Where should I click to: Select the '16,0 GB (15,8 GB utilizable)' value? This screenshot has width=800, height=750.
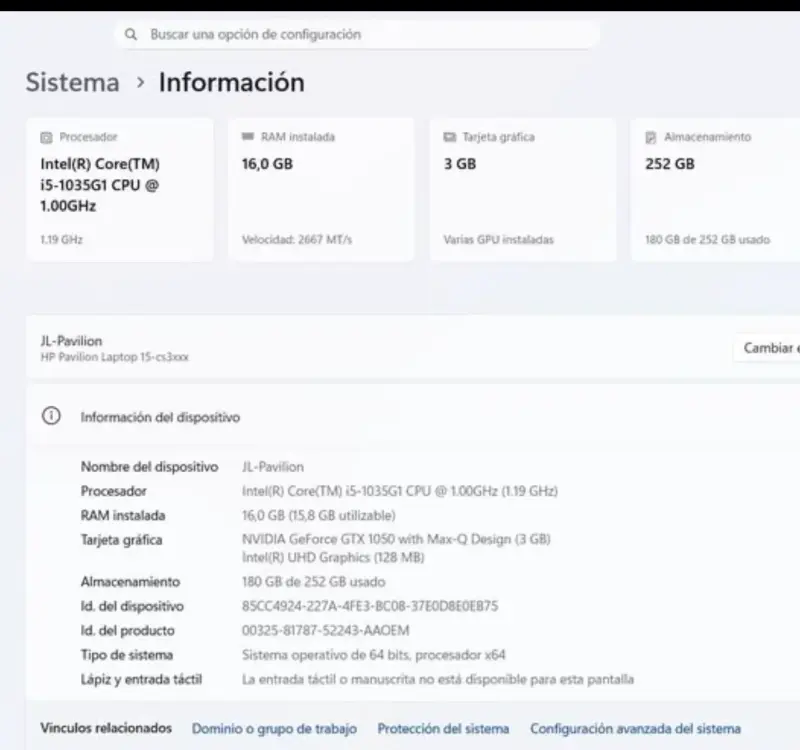pos(318,515)
